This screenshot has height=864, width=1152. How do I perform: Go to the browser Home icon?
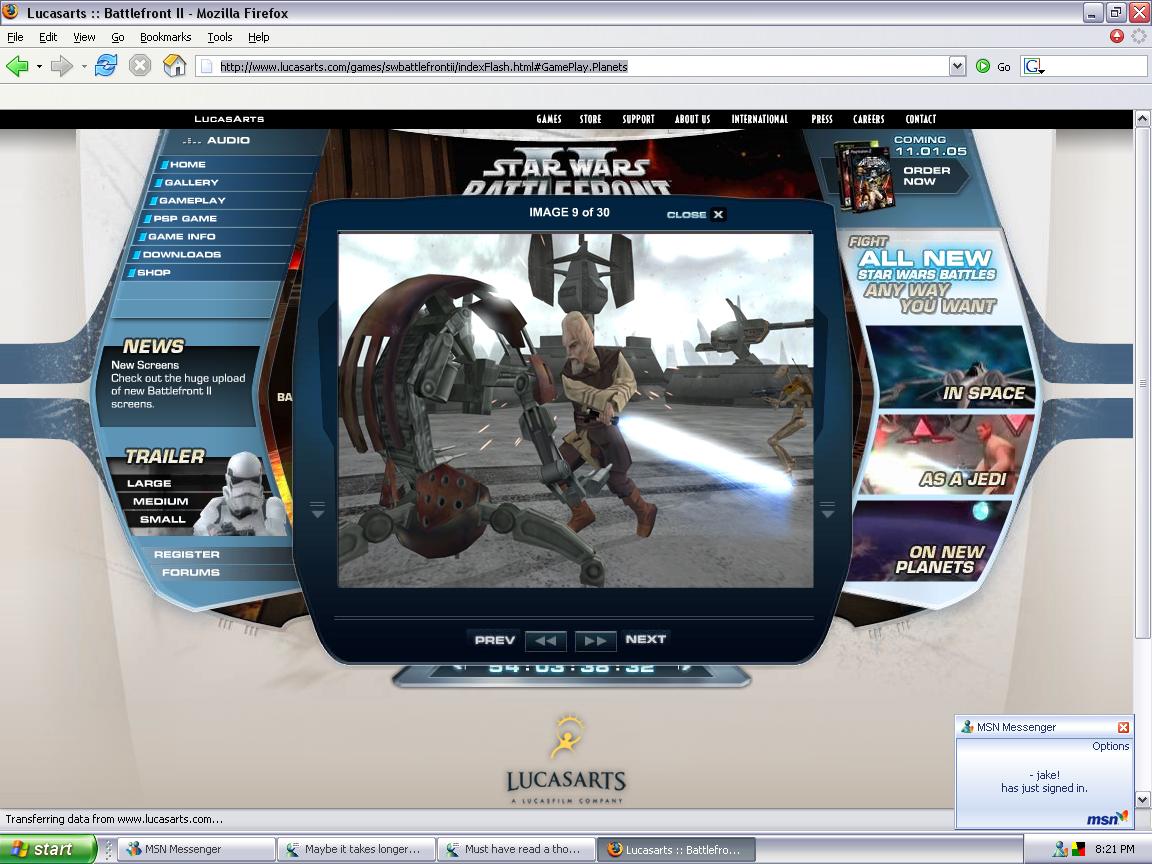(174, 65)
